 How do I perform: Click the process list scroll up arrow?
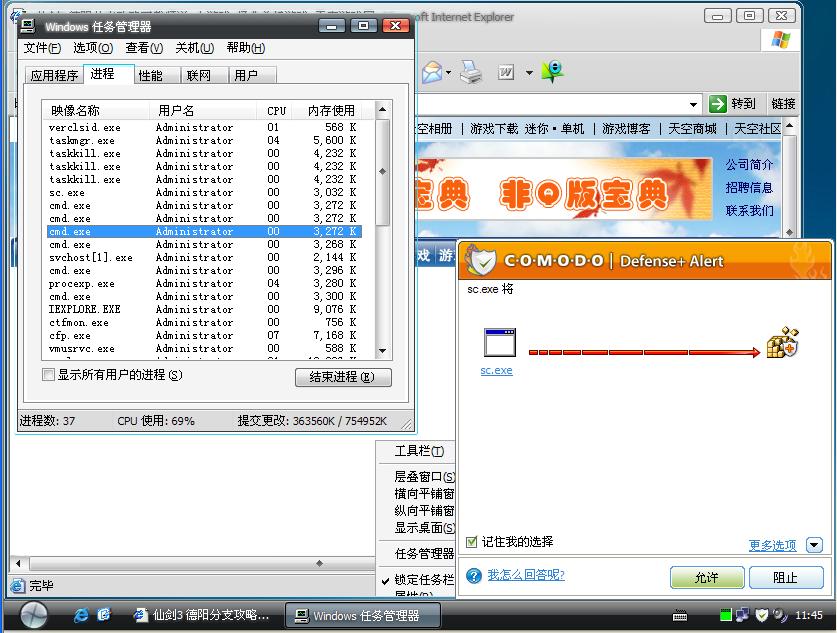pos(382,110)
